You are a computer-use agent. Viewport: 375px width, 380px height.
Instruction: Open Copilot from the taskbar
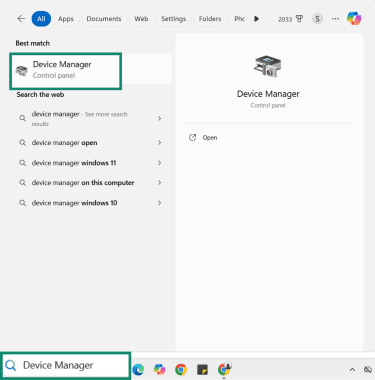159,369
